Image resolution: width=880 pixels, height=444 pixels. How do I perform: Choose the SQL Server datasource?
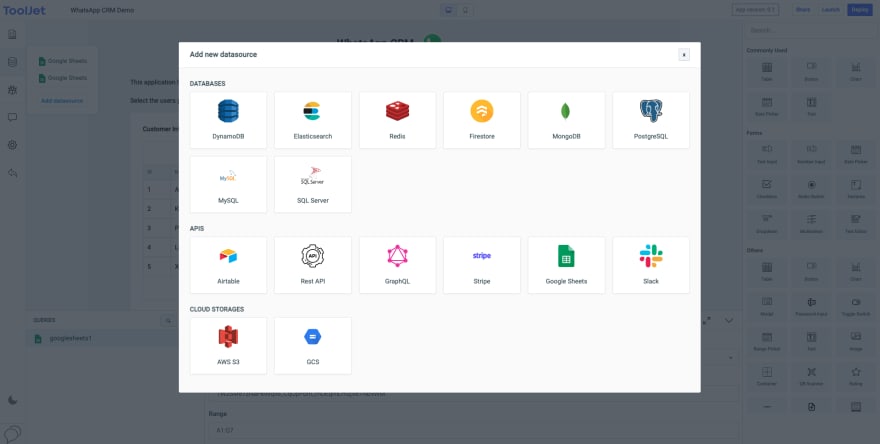click(313, 184)
